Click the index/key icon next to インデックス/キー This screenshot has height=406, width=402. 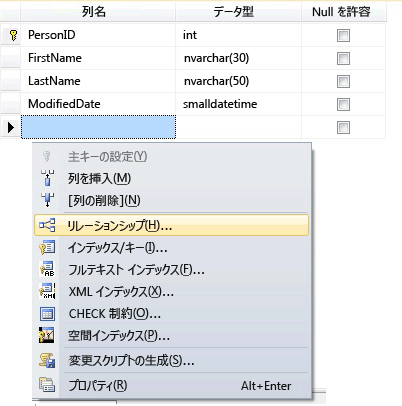click(x=47, y=247)
